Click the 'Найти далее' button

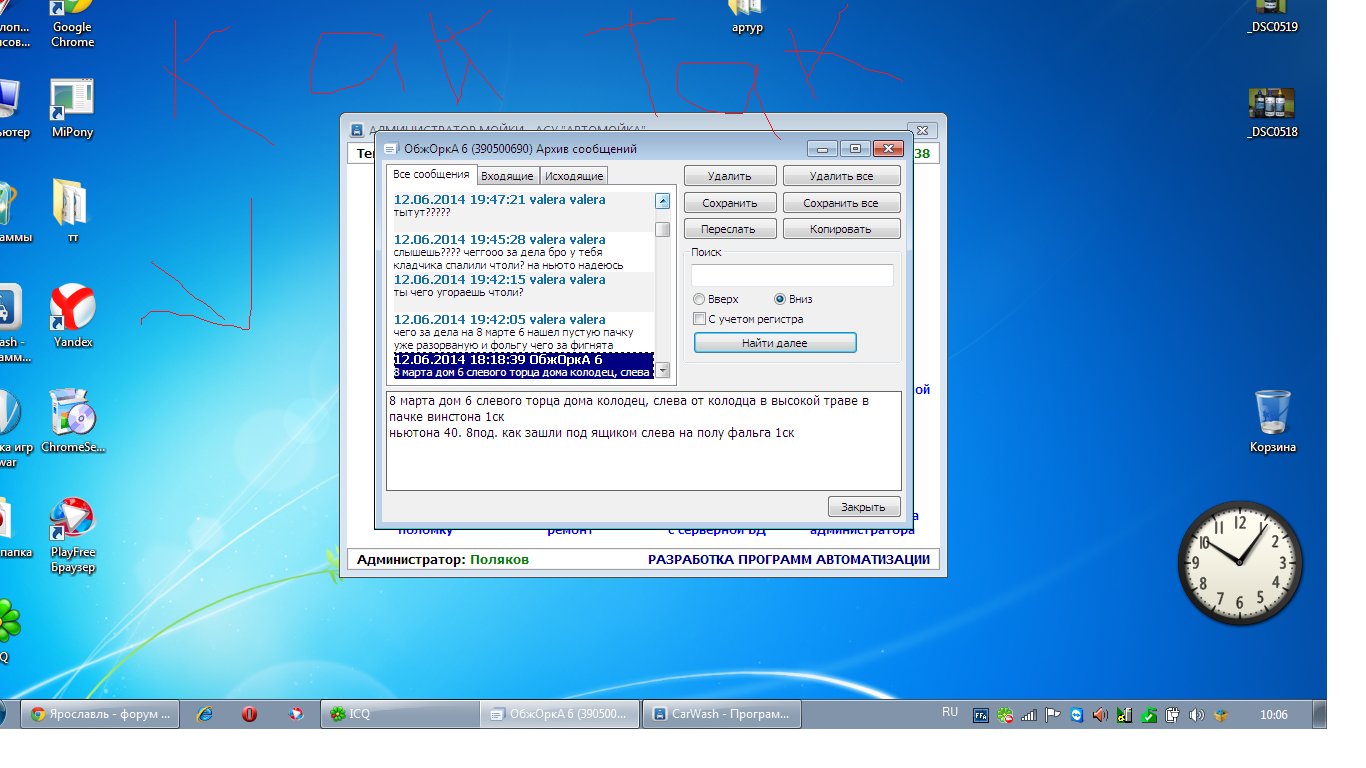[x=775, y=343]
